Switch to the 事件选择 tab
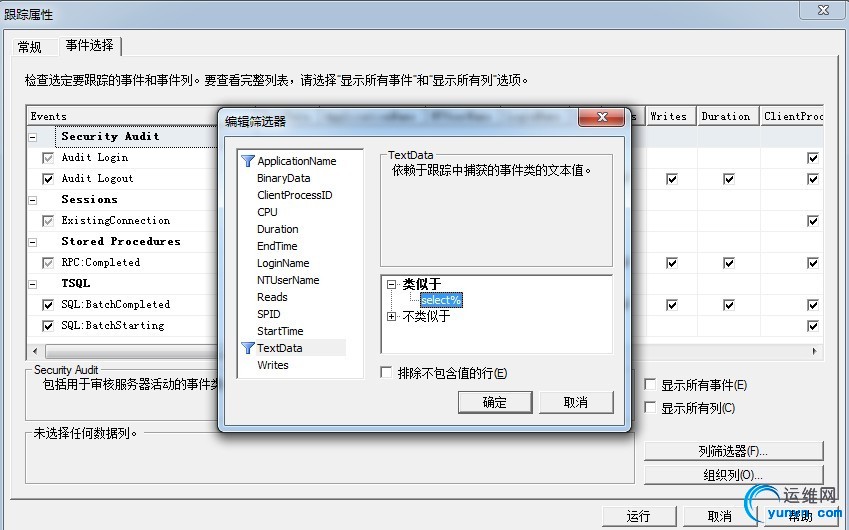Viewport: 849px width, 530px height. (89, 45)
